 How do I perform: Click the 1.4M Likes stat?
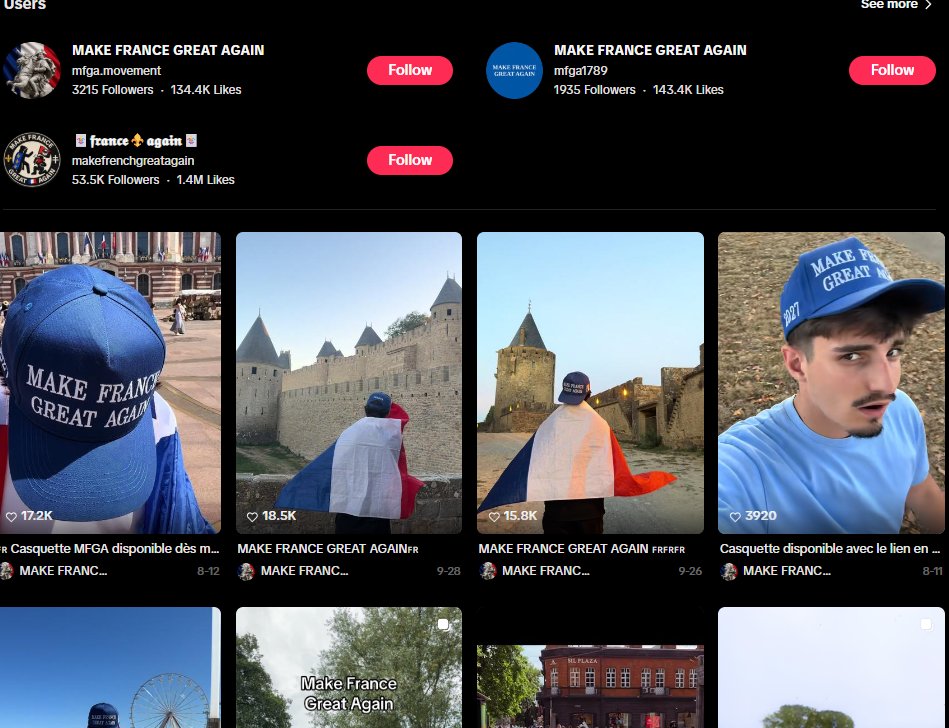pos(205,180)
